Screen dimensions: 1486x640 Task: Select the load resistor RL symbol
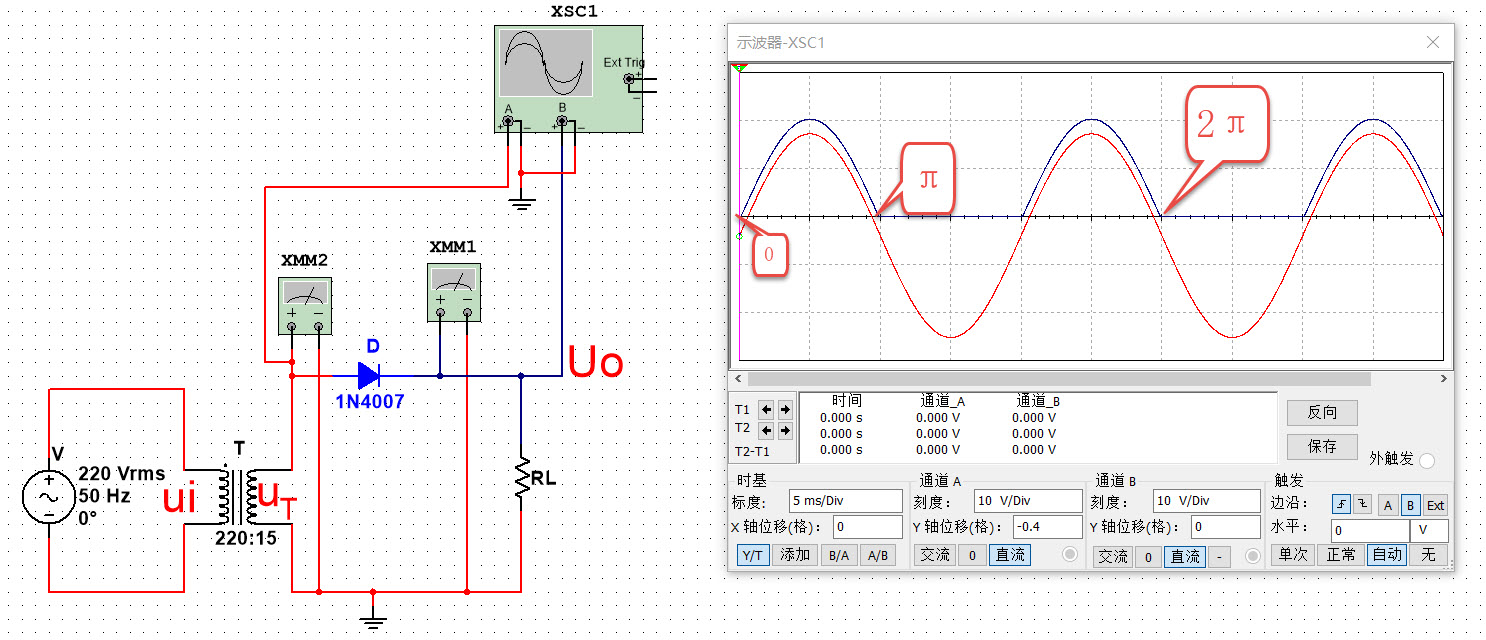pos(521,478)
